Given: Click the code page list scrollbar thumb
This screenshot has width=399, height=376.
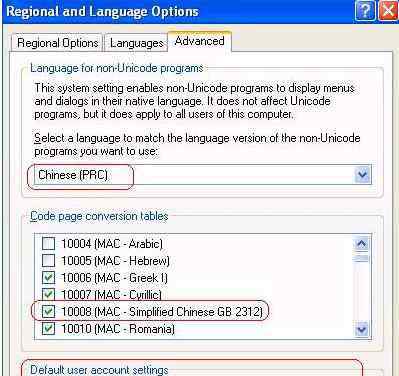Looking at the screenshot, I should [x=362, y=258].
